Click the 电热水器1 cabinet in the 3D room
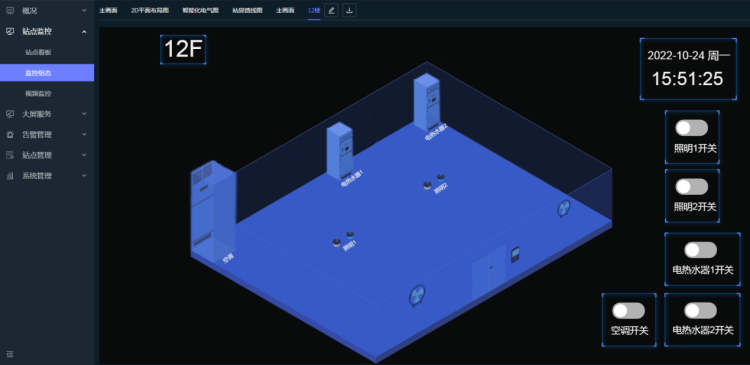Viewport: 750px width, 365px height. click(340, 152)
